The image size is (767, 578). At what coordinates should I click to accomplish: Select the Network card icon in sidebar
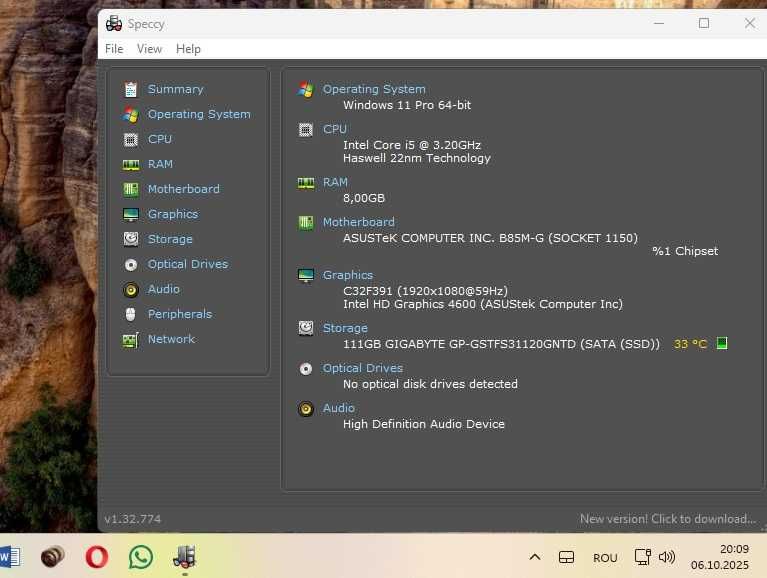tap(131, 340)
